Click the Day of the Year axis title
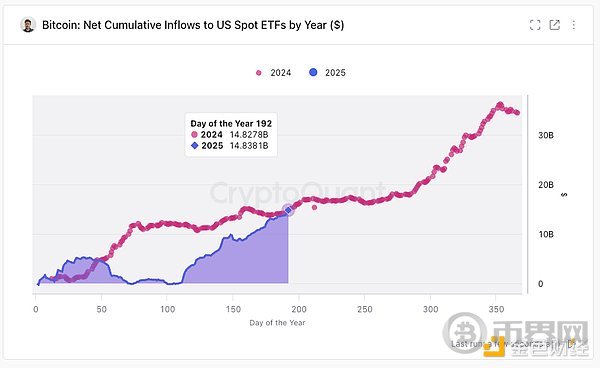 coord(277,323)
